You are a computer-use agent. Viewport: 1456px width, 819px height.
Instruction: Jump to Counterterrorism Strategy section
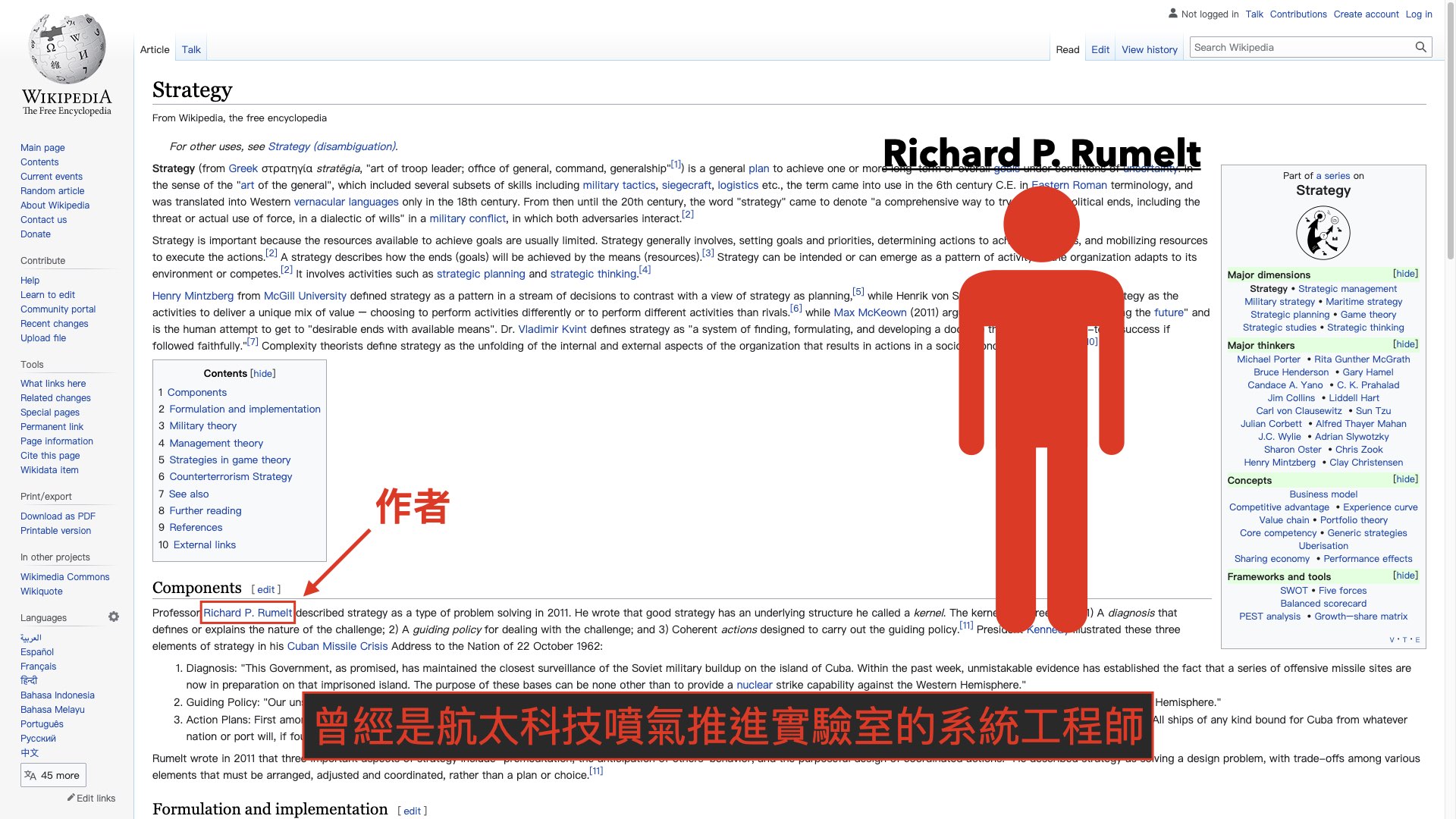click(x=231, y=477)
